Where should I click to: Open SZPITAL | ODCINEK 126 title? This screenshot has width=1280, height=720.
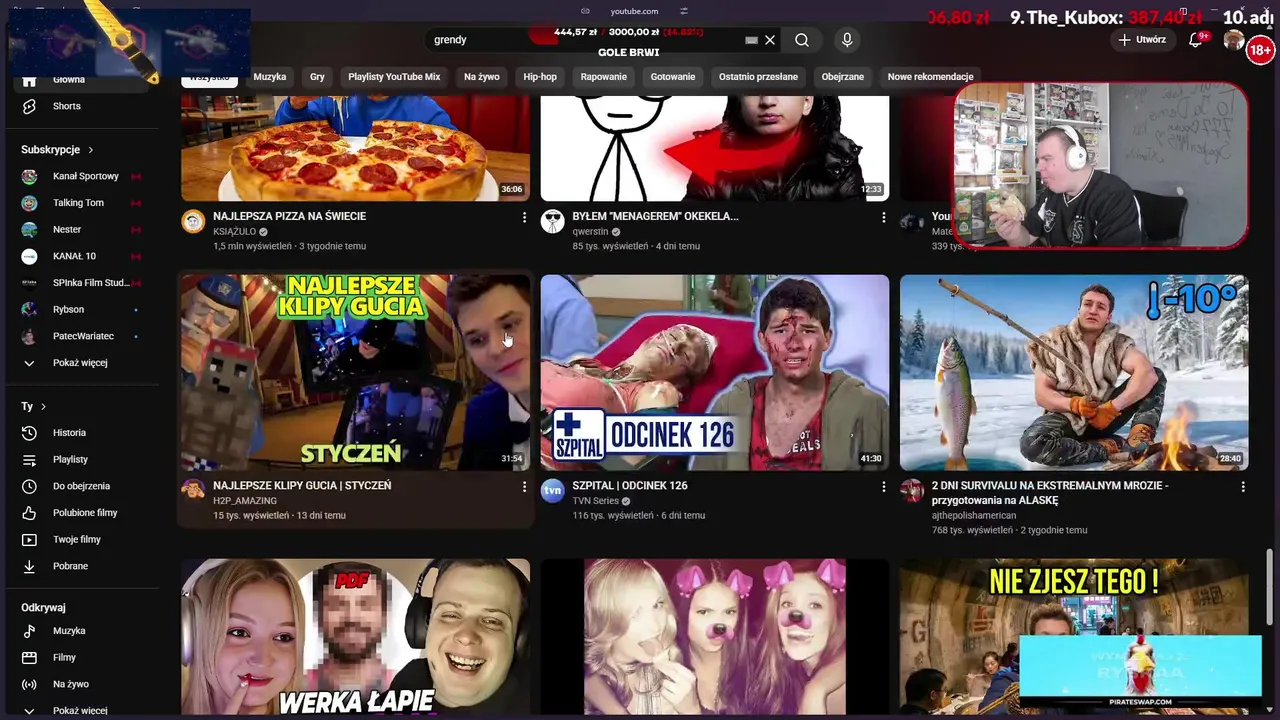(630, 486)
